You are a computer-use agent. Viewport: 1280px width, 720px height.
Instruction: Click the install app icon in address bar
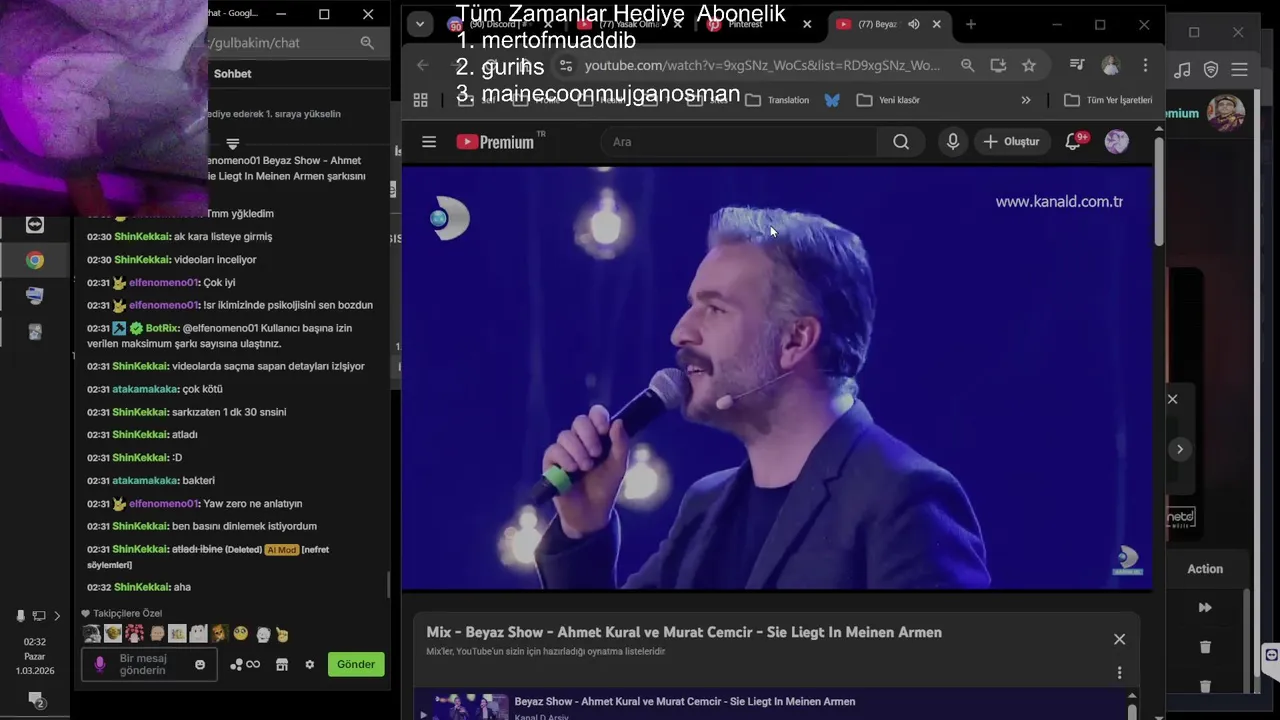pos(998,65)
